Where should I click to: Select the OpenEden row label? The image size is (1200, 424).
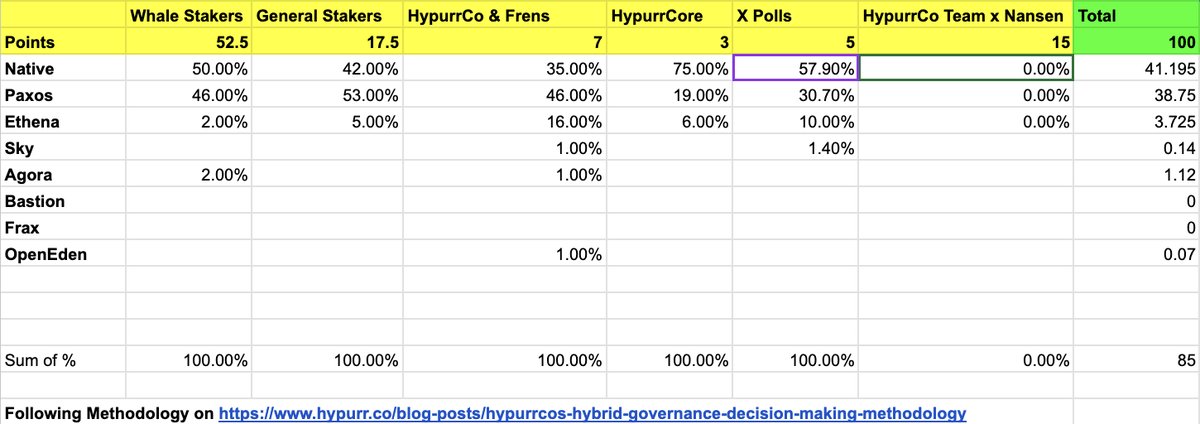(63, 254)
